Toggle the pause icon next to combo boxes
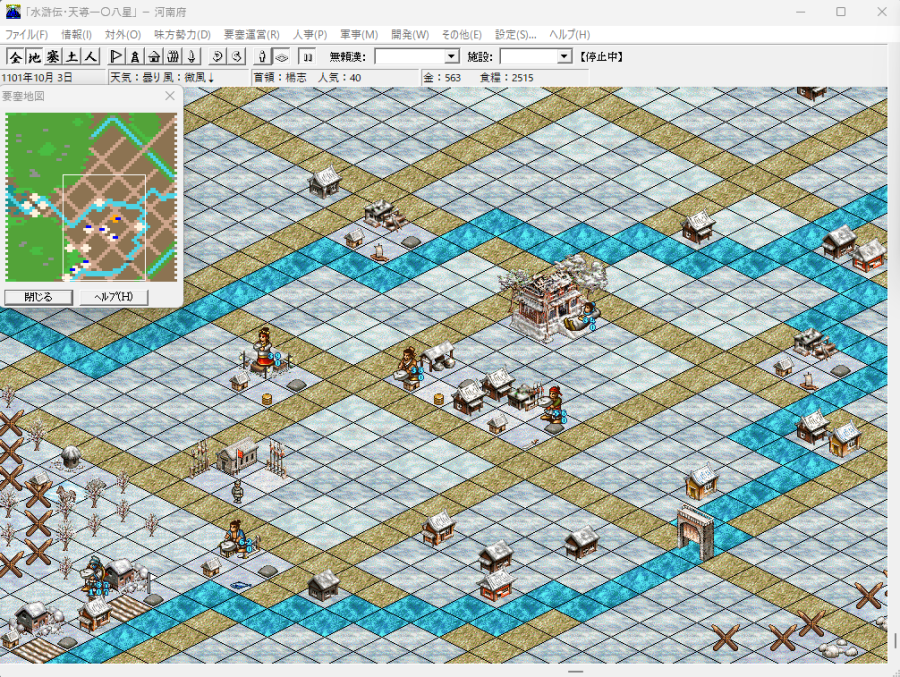This screenshot has height=677, width=900. pos(305,57)
